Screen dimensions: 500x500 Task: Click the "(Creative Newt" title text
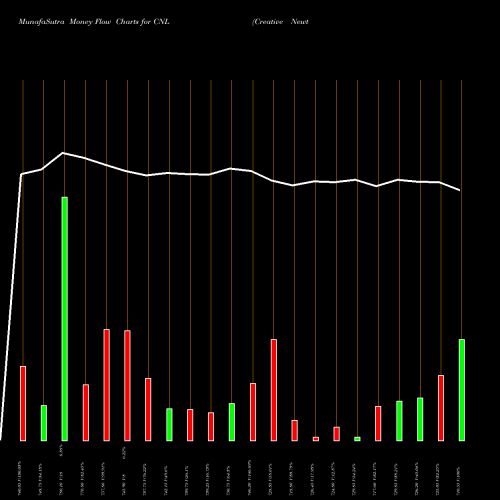(x=280, y=22)
